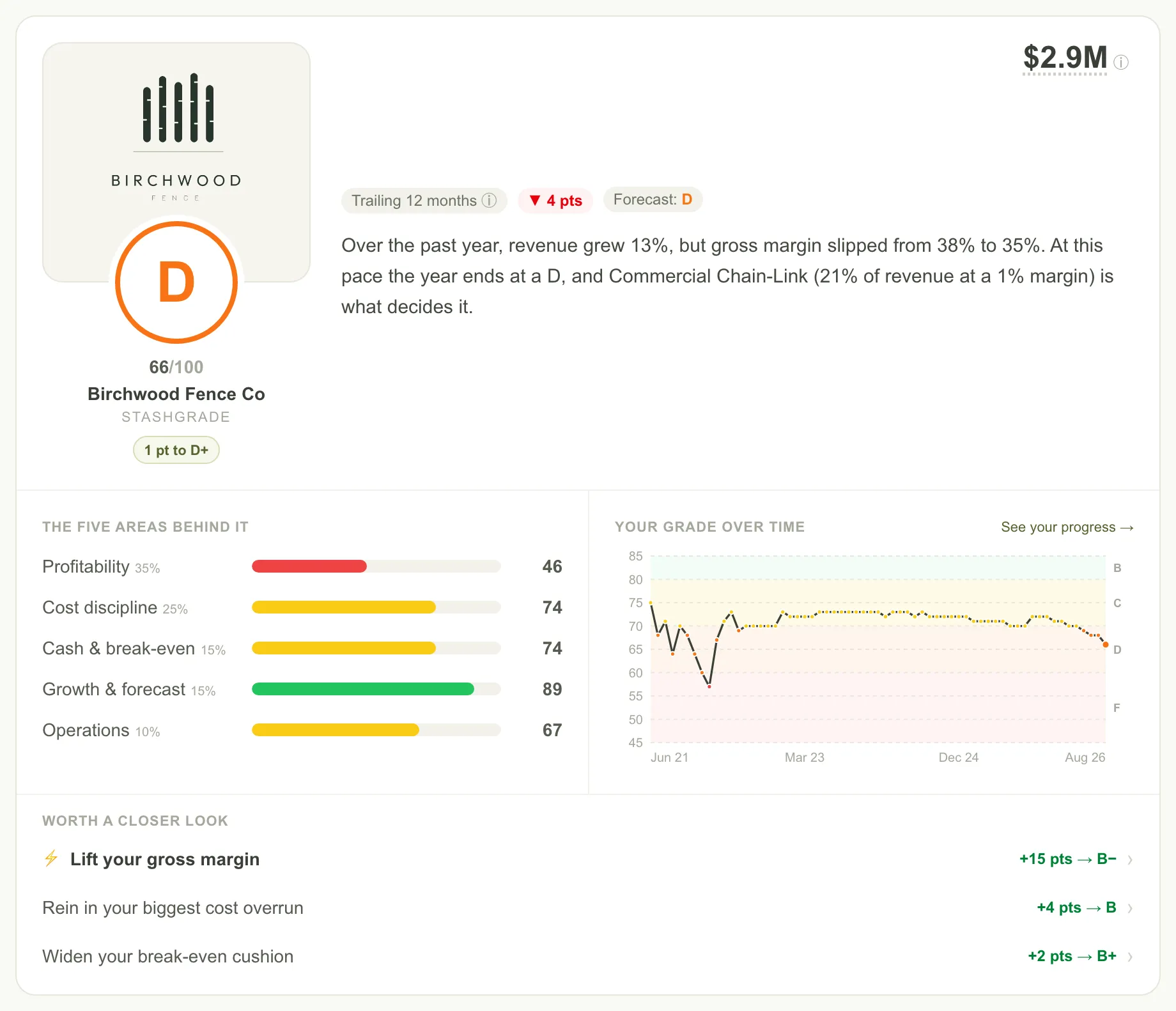This screenshot has width=1176, height=1011.
Task: Click the yellow Cost discipline progress bar
Action: [x=344, y=607]
